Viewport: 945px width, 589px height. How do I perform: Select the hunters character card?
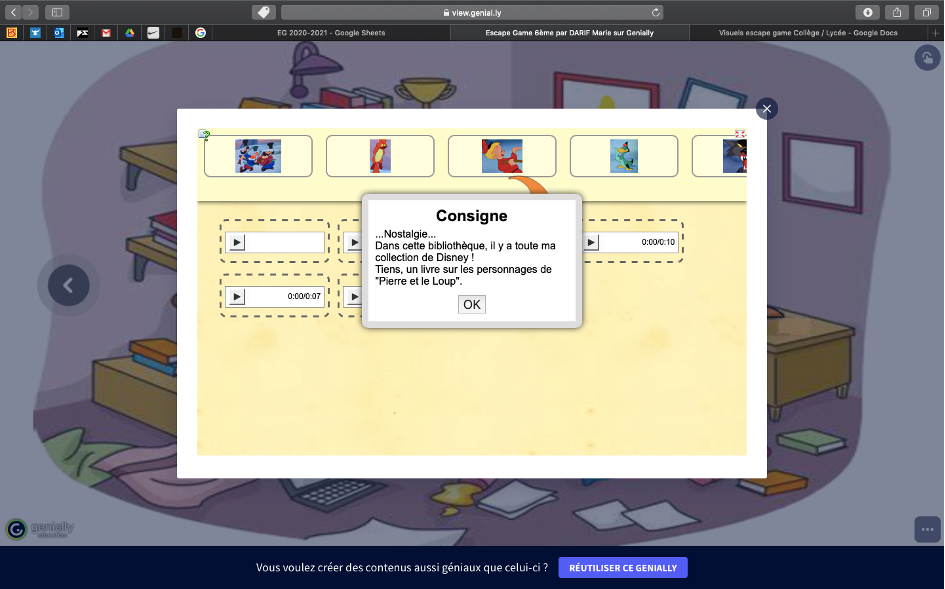(x=258, y=156)
